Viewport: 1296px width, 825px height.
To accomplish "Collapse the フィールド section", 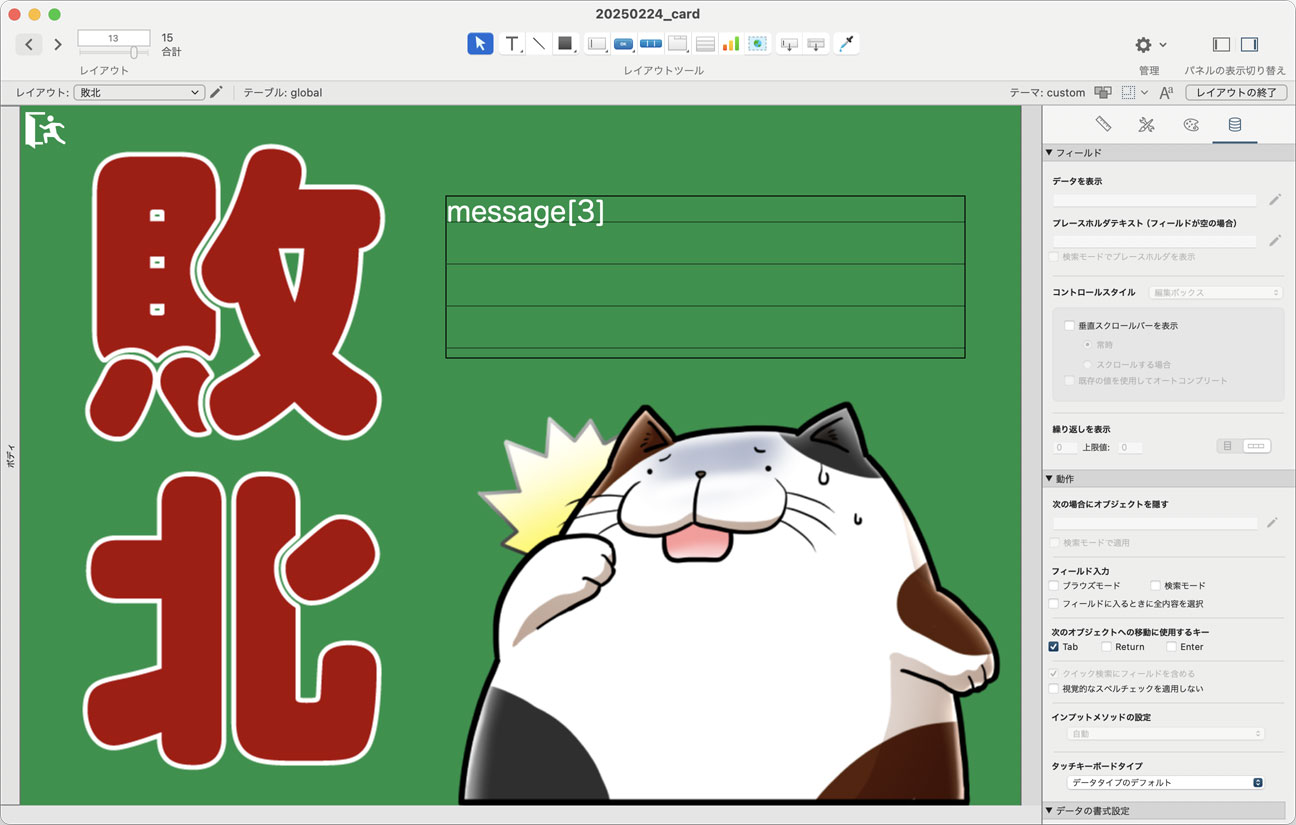I will tap(1049, 153).
